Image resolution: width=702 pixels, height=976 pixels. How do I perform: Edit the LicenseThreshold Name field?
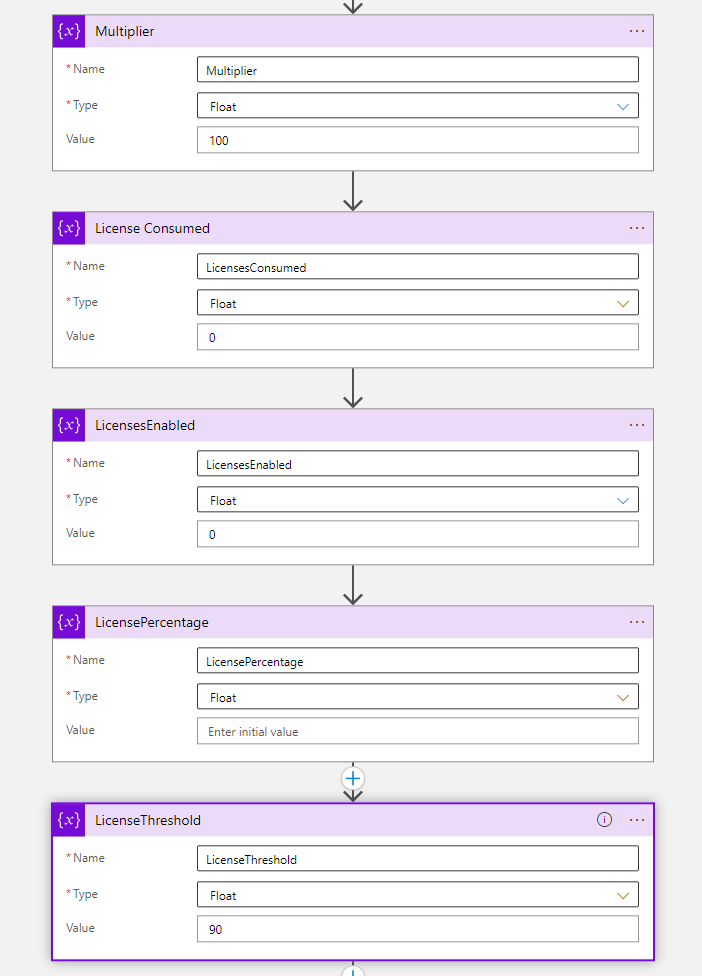tap(418, 858)
